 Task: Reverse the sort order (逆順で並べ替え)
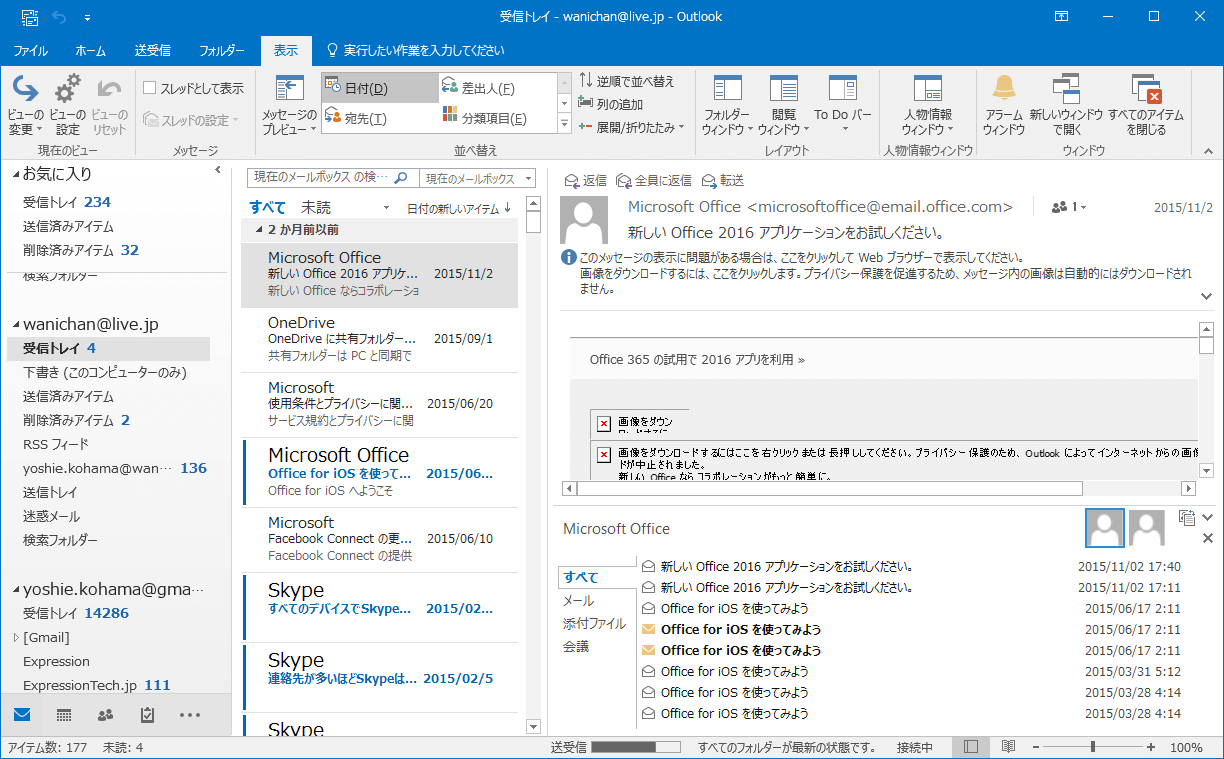pyautogui.click(x=627, y=81)
